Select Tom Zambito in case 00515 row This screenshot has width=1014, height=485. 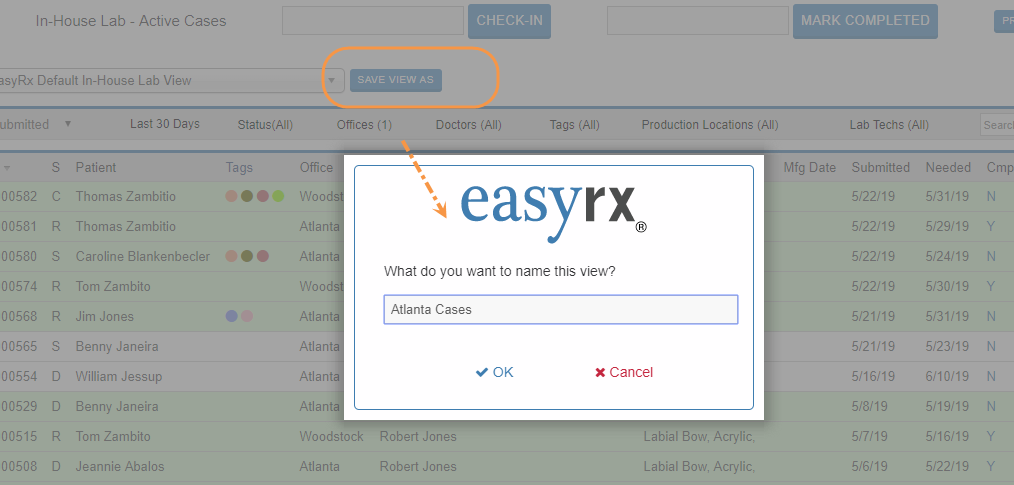tap(113, 436)
